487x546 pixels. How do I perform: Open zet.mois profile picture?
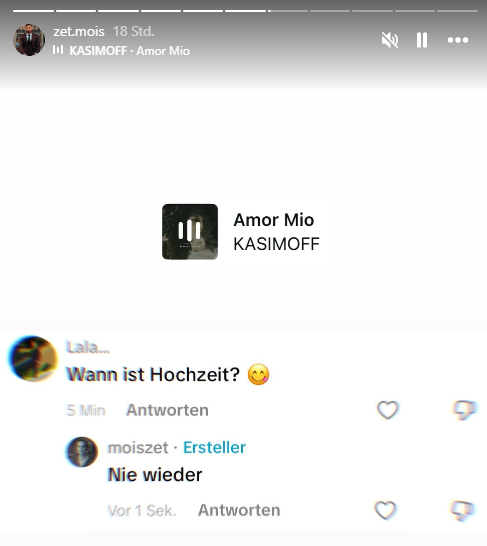click(x=29, y=40)
